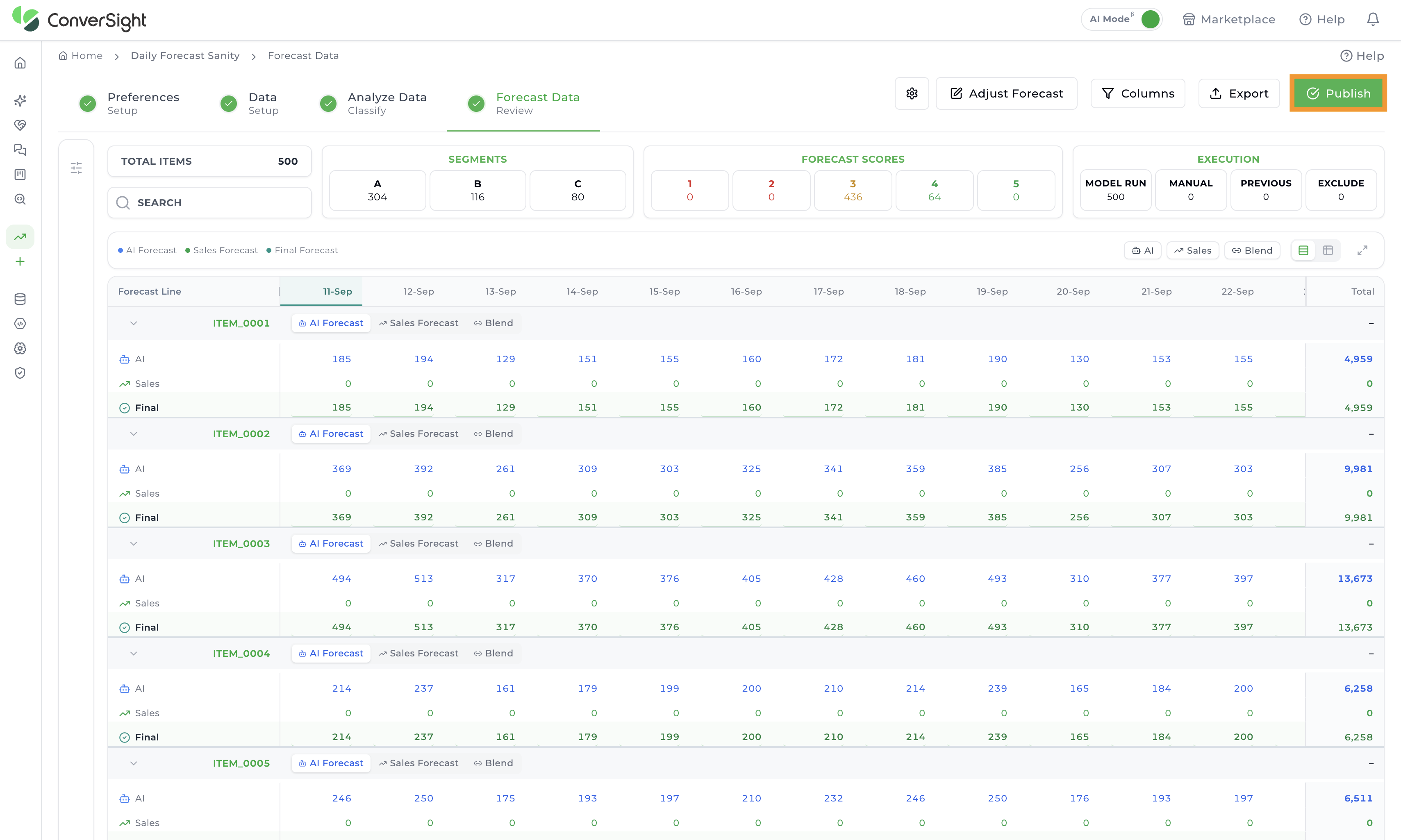This screenshot has width=1401, height=840.
Task: Open the magnifier explore icon in sidebar
Action: point(20,199)
